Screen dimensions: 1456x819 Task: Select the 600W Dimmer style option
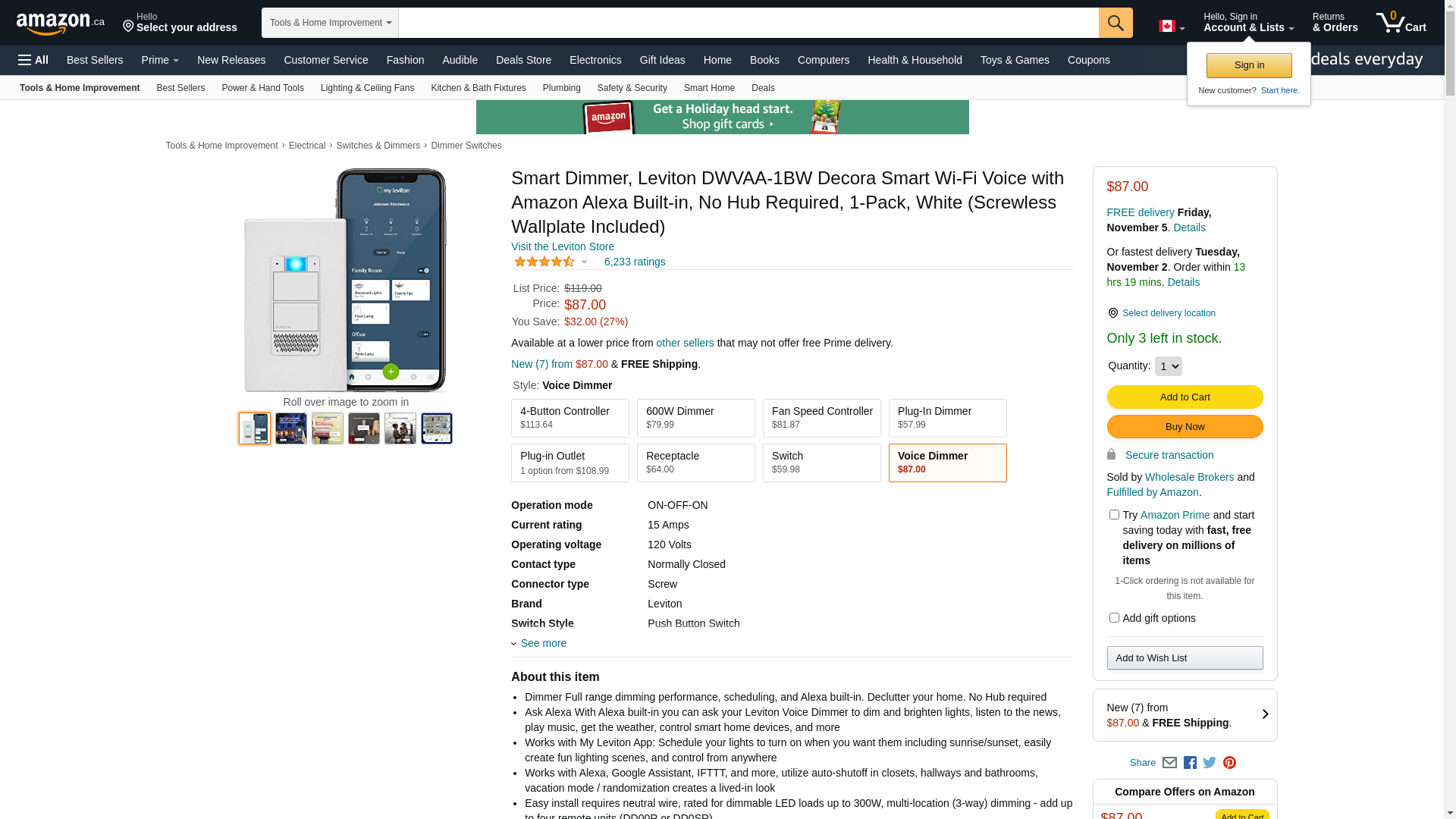tap(695, 418)
